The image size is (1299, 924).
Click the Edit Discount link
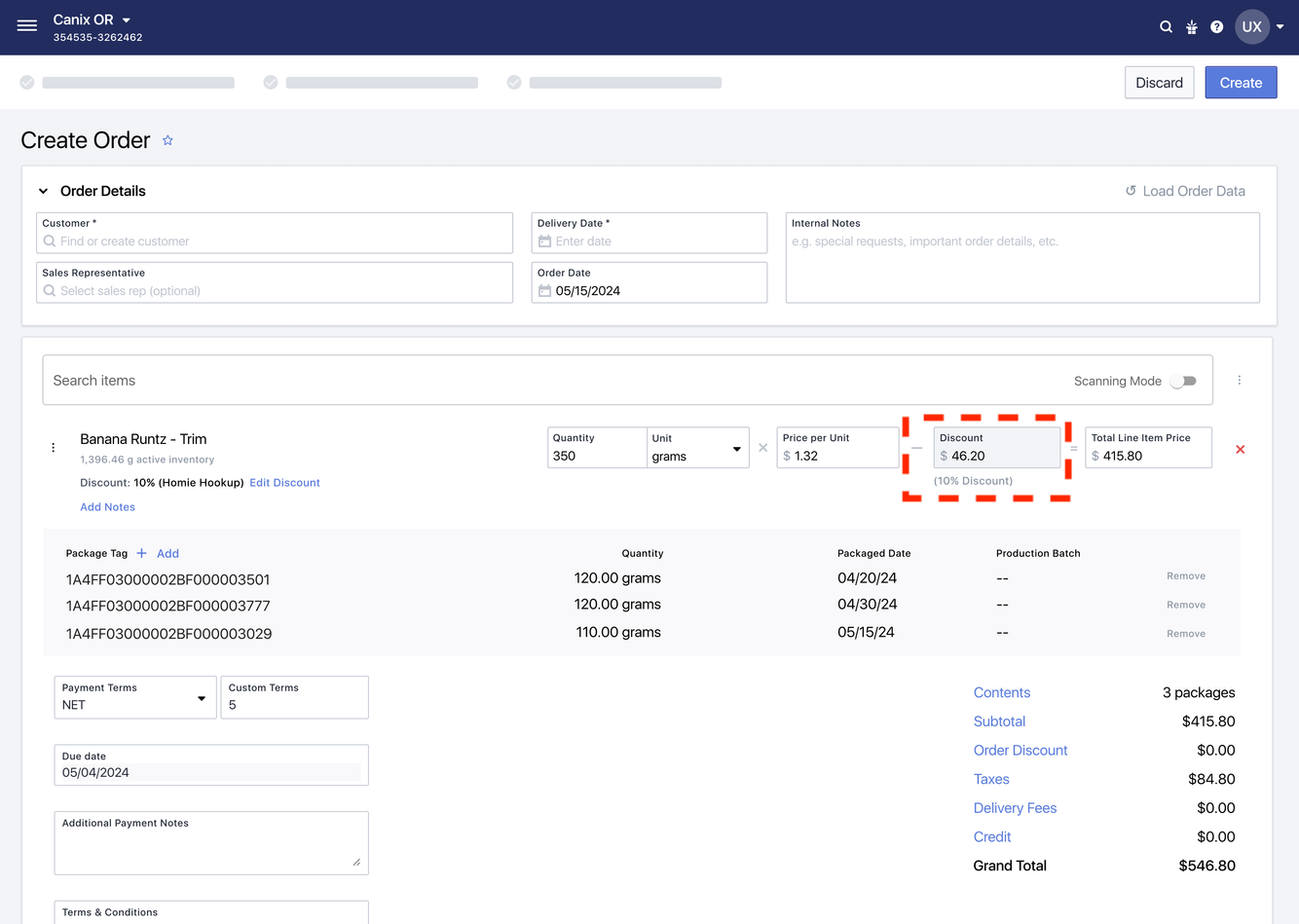[284, 483]
